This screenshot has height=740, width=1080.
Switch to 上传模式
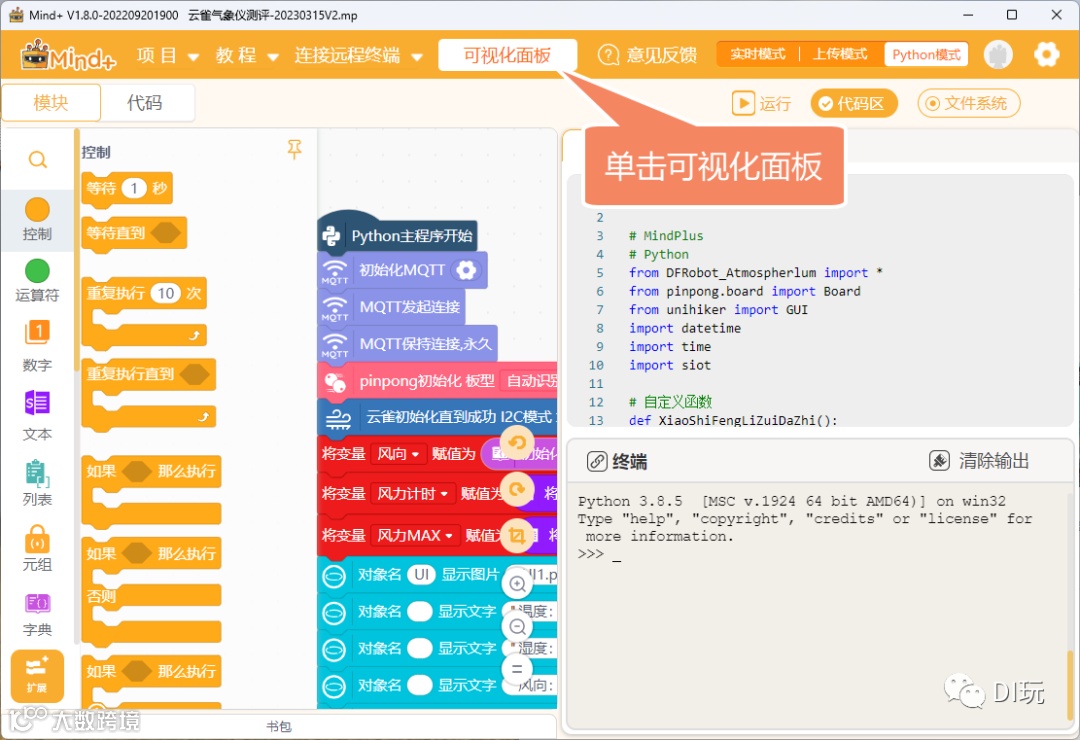coord(840,54)
